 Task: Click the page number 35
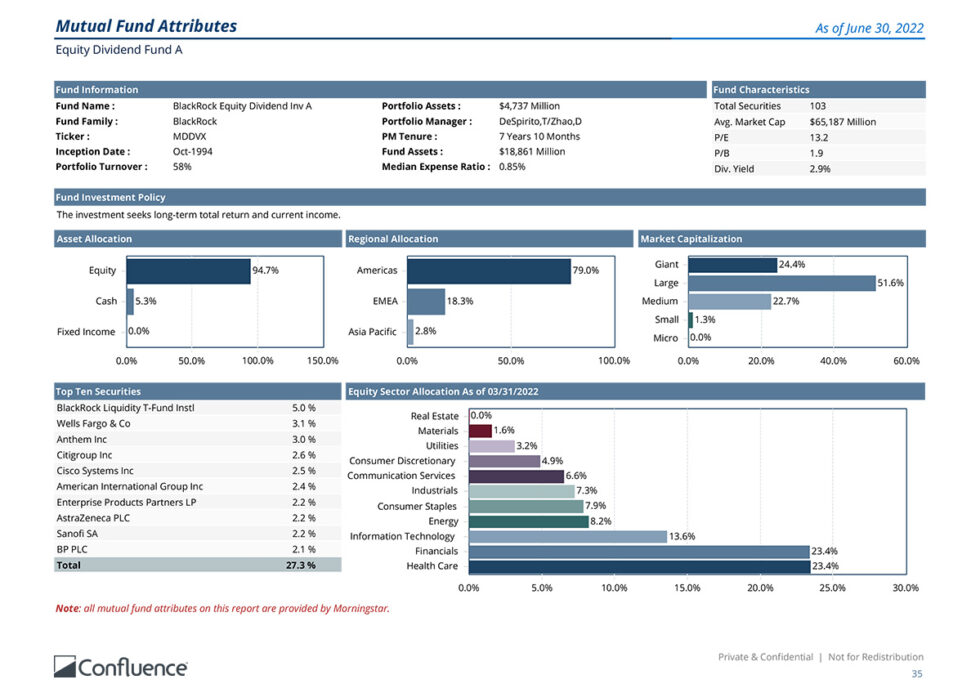click(919, 675)
